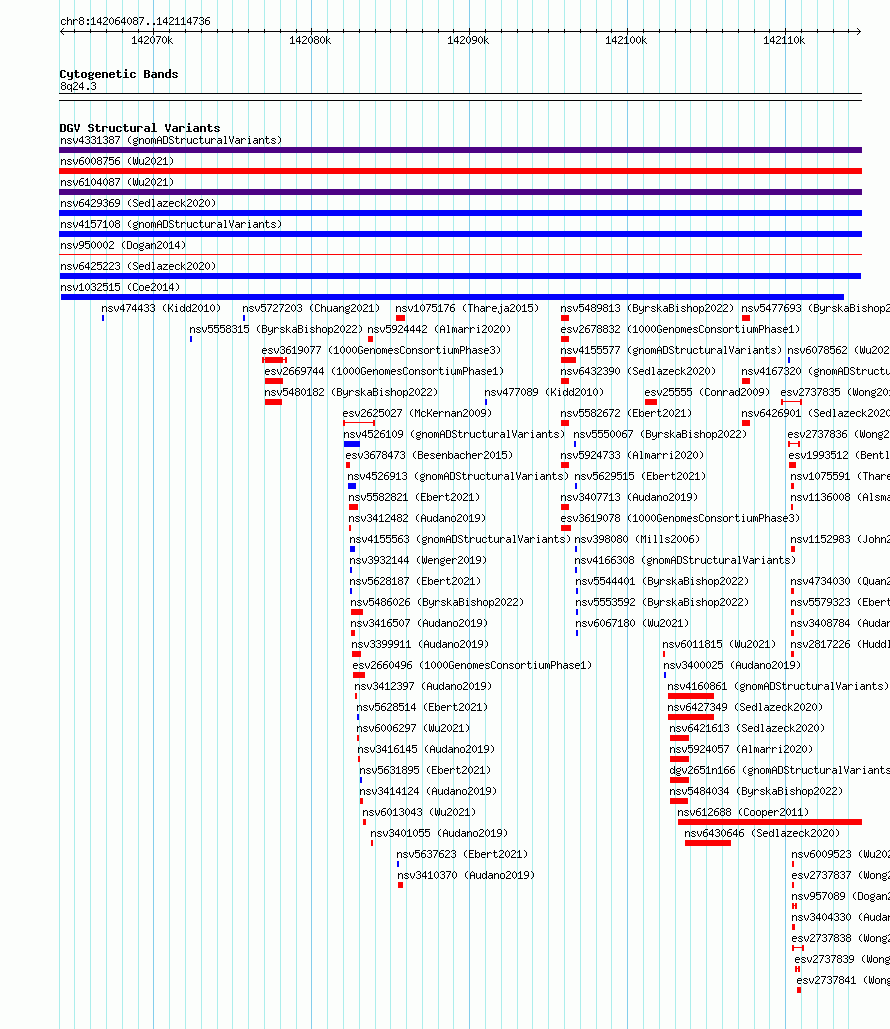Click nsv6013043 (Wu2021) label
The width and height of the screenshot is (890, 1029).
pos(419,812)
